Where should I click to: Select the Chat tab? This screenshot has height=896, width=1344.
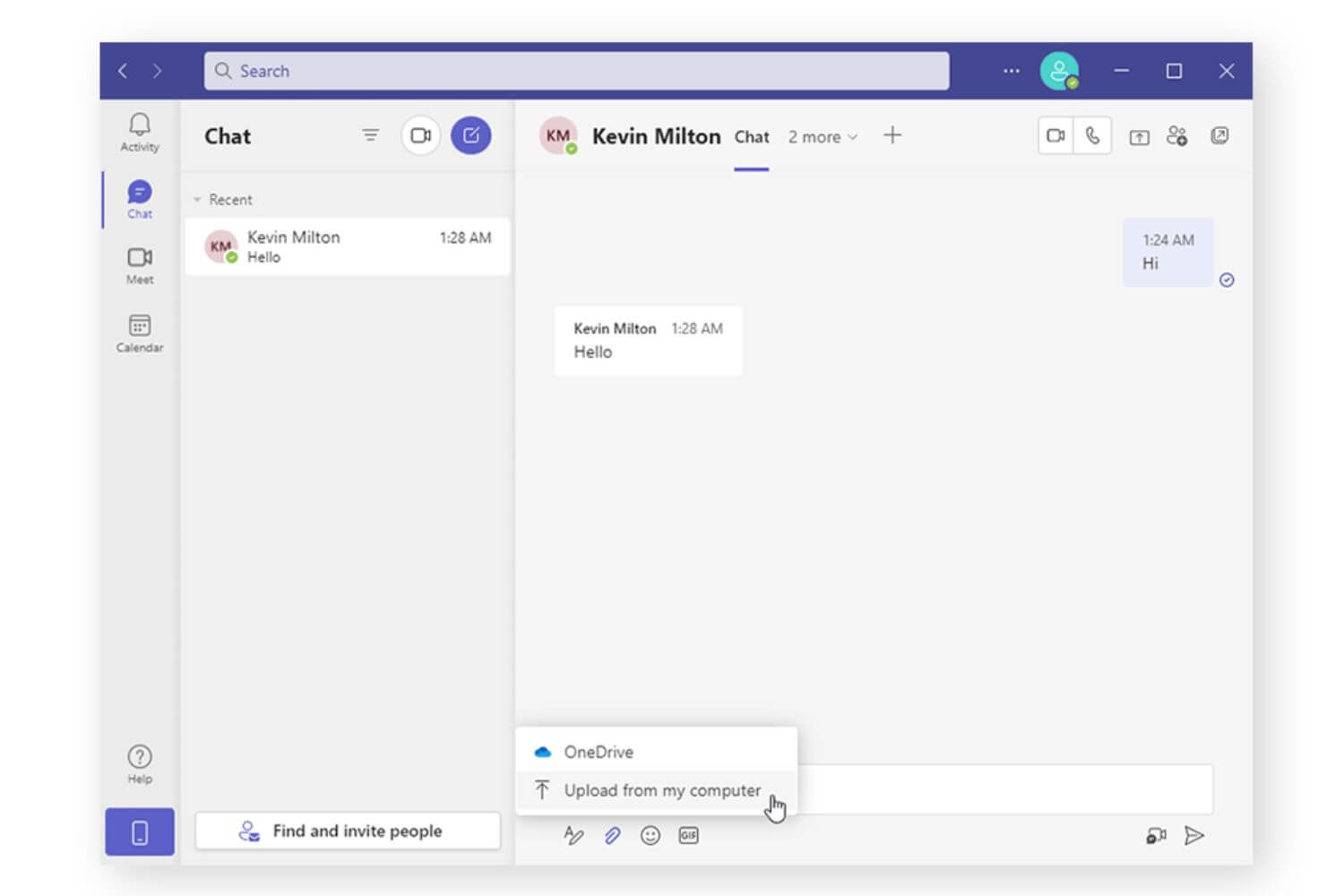[x=752, y=137]
